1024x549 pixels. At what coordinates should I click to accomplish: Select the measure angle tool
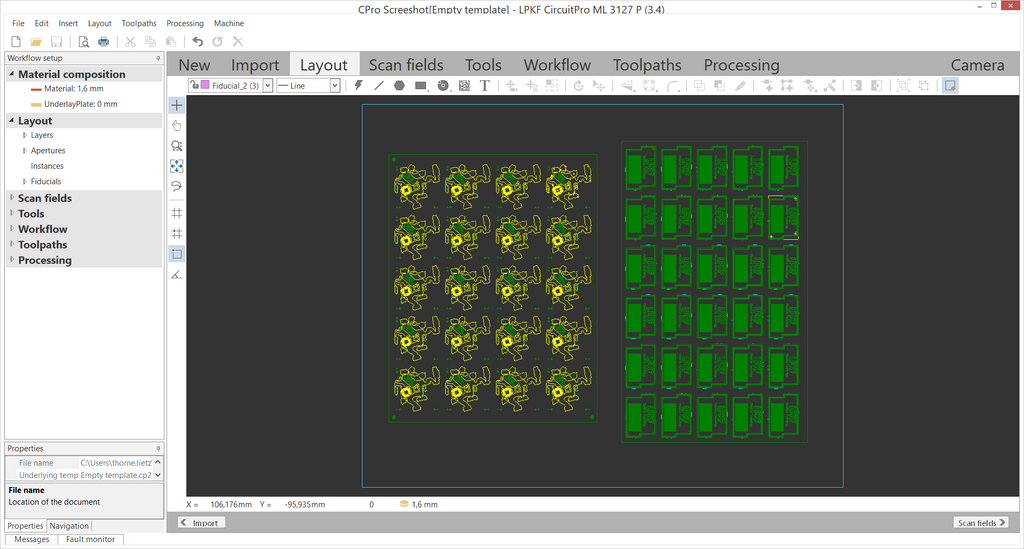point(177,274)
